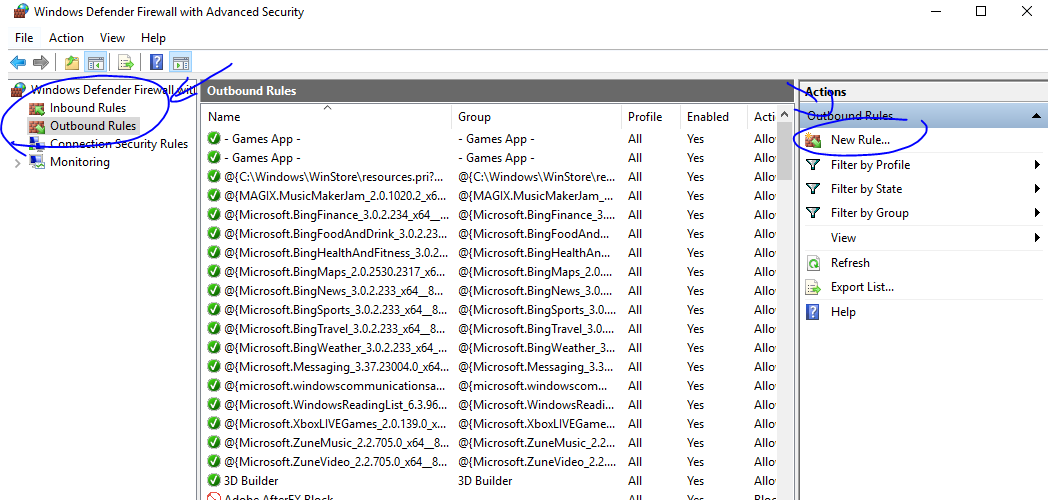Screen dimensions: 1048x500
Task: Click New Rule... action link
Action: click(x=860, y=140)
